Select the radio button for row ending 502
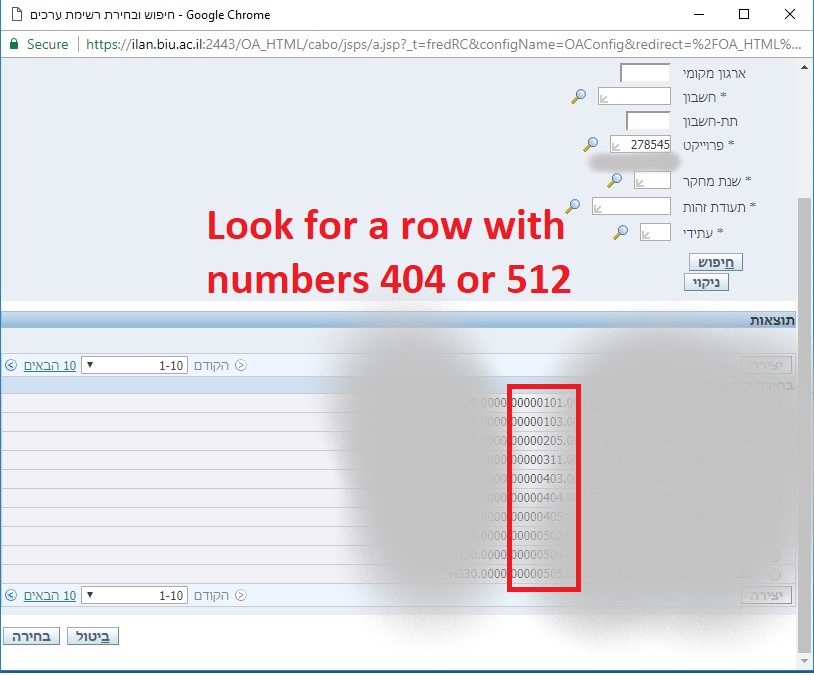The image size is (814, 675). [775, 536]
